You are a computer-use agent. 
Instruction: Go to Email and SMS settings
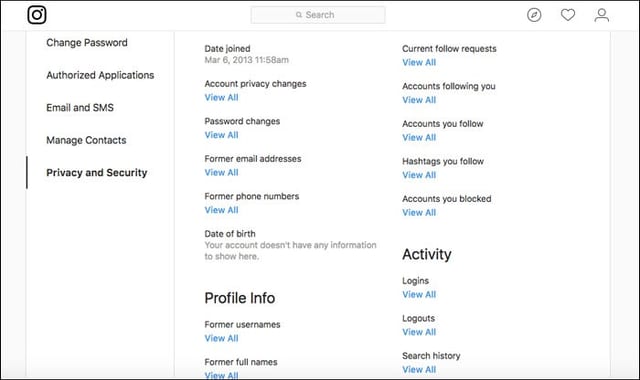(80, 108)
